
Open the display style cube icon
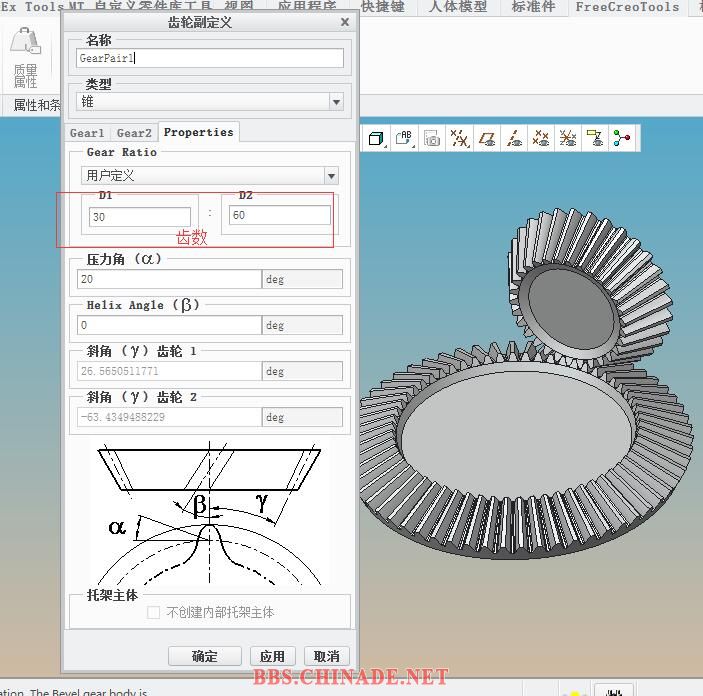377,138
